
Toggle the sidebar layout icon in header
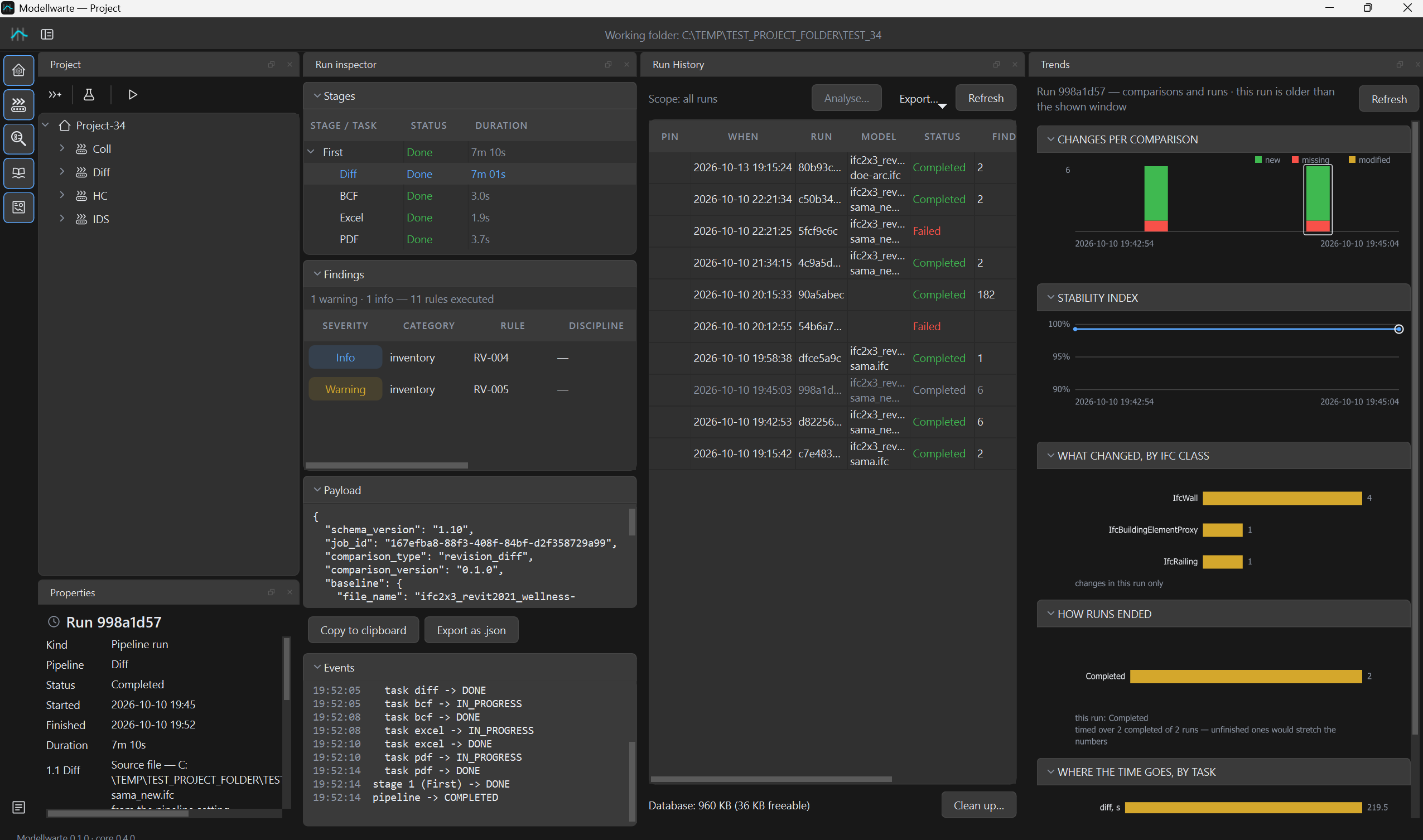tap(47, 35)
